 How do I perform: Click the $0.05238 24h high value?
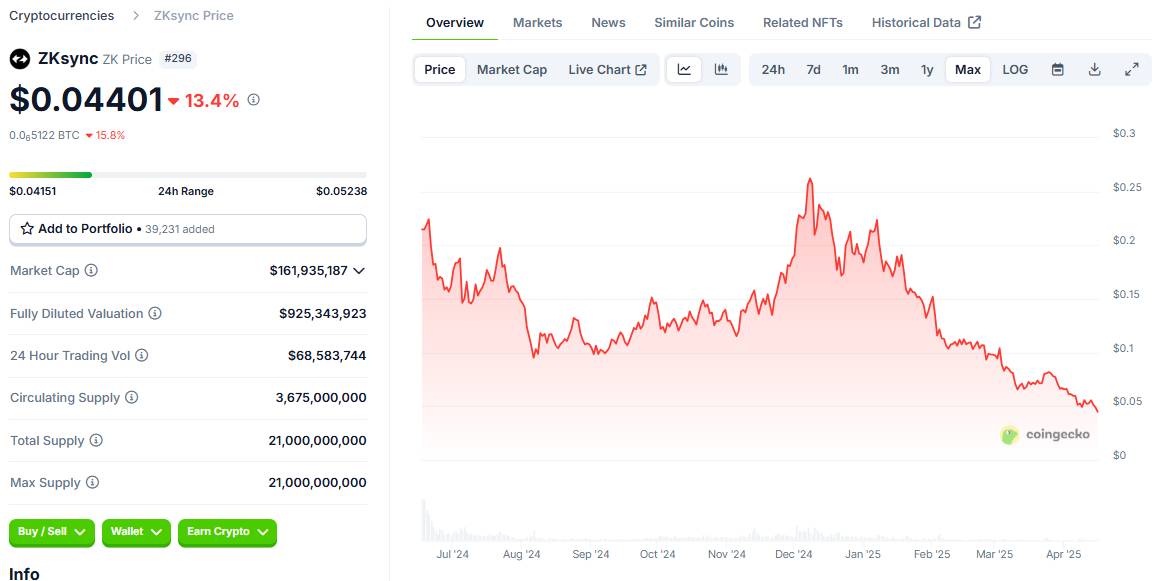[x=342, y=191]
